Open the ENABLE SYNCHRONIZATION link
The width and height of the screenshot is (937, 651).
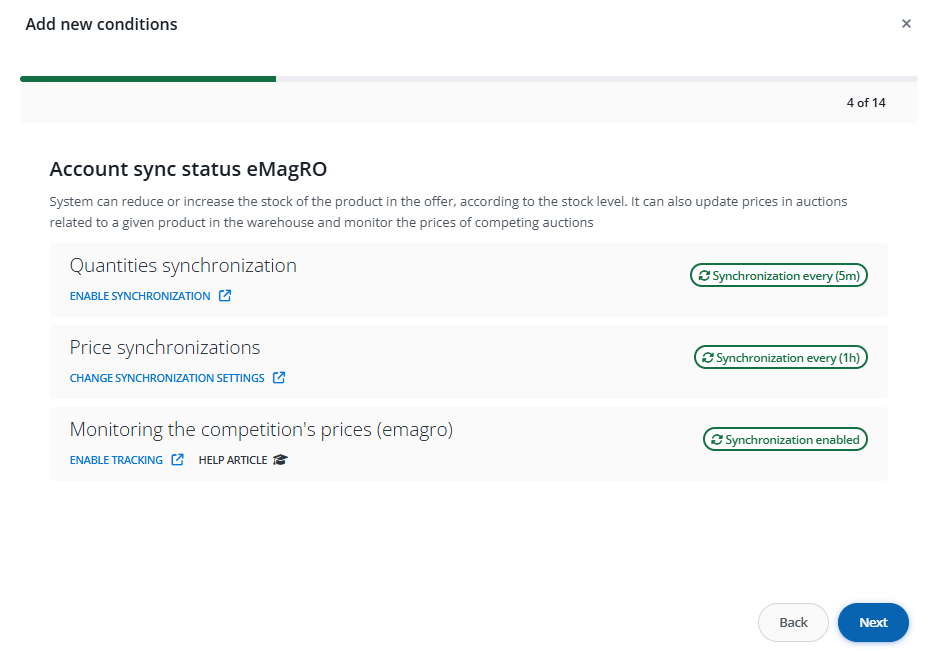click(140, 296)
